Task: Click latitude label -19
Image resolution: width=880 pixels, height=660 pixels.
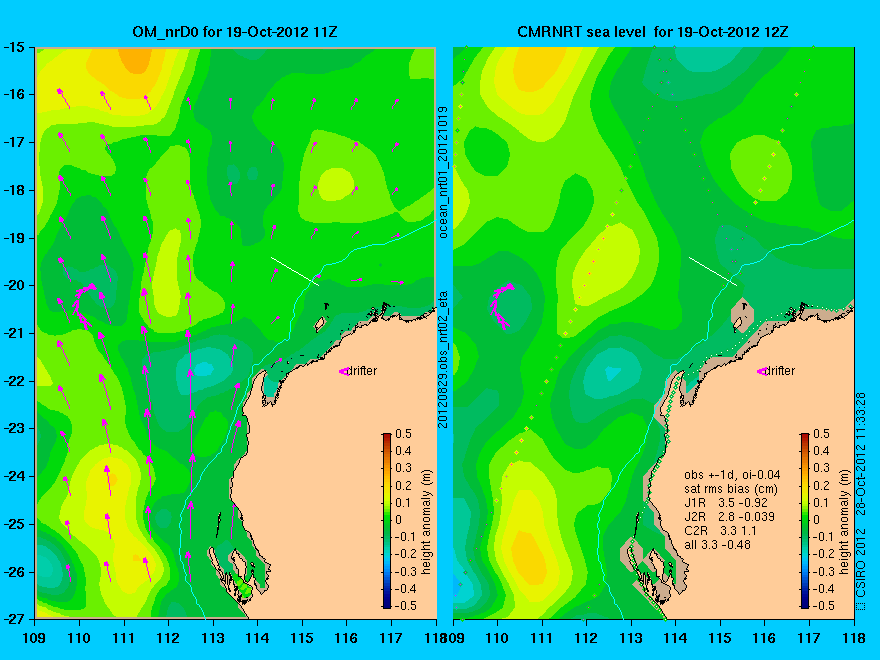Action: tap(14, 238)
